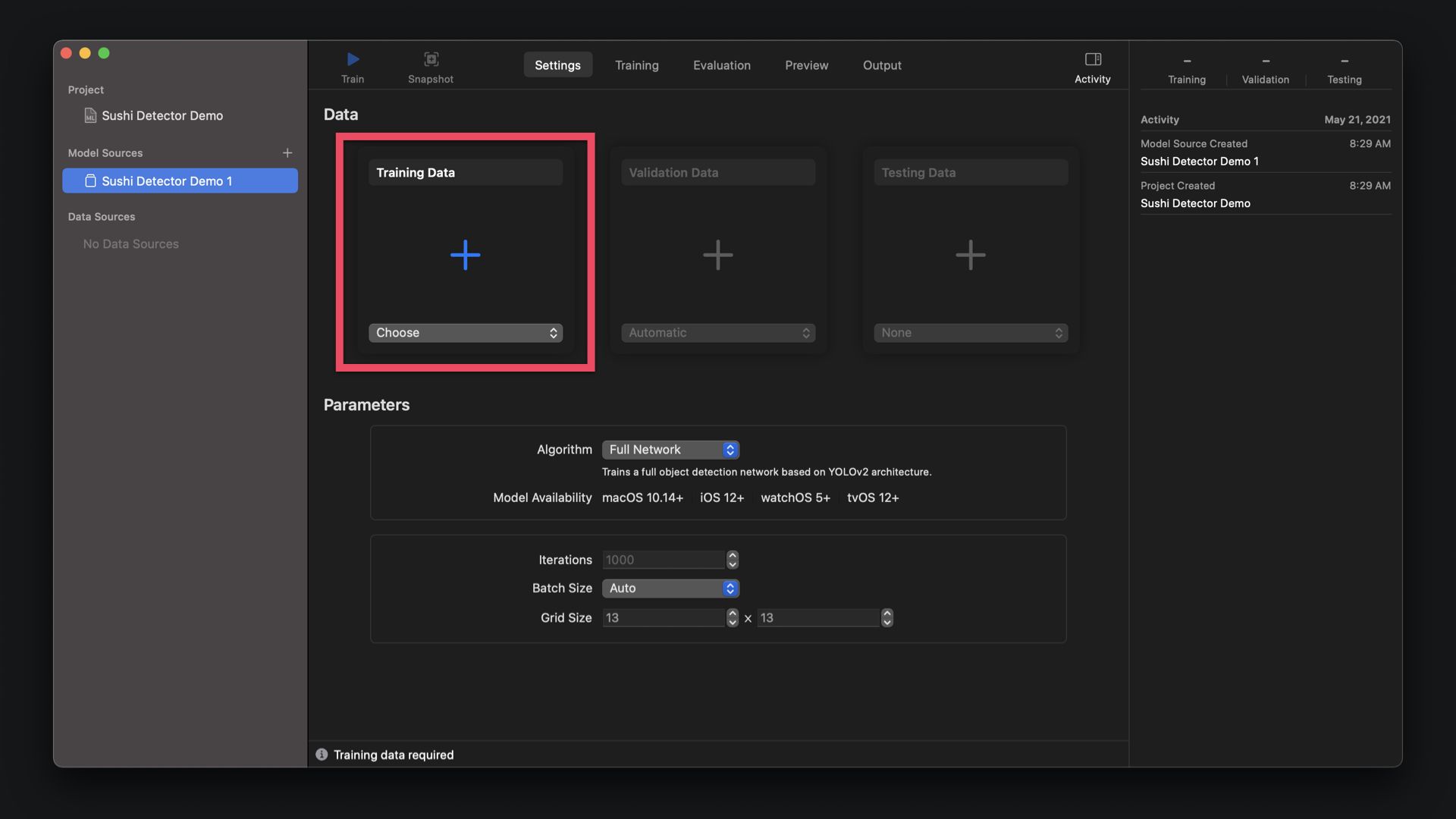The height and width of the screenshot is (819, 1456).
Task: Open the Validation Data Automatic dropdown
Action: [x=717, y=333]
